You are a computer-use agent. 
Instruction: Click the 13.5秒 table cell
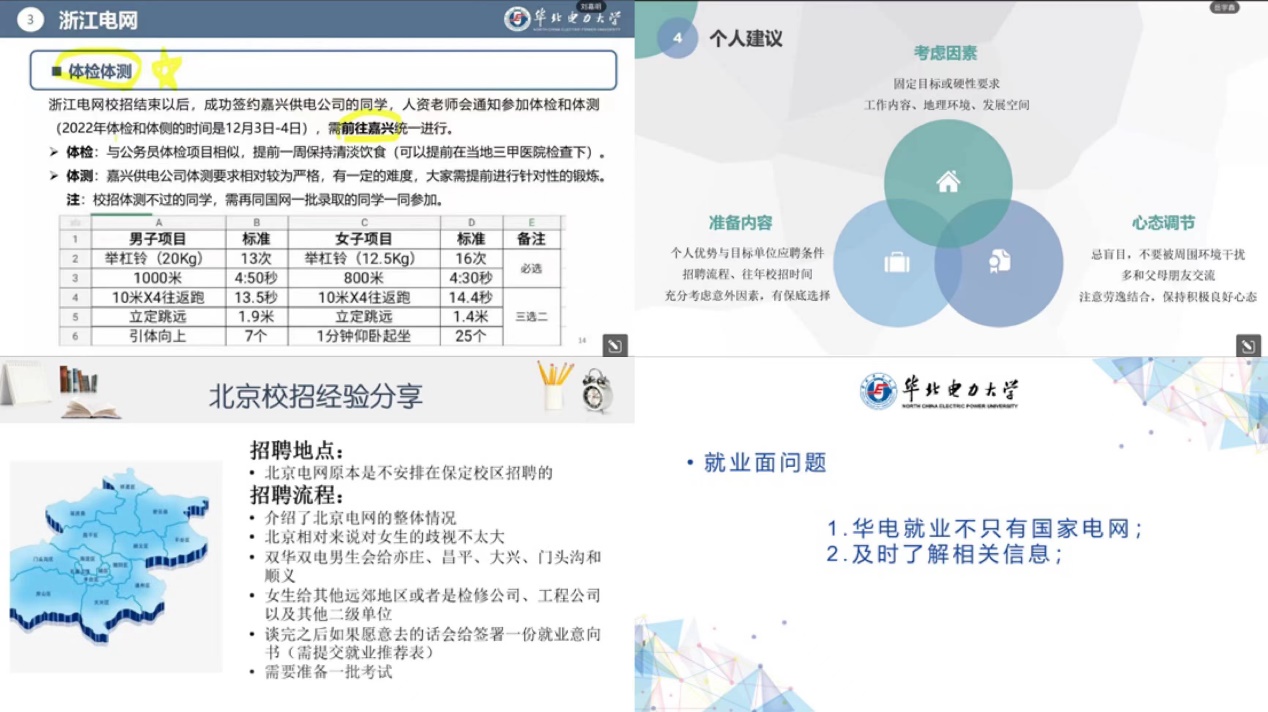click(256, 297)
